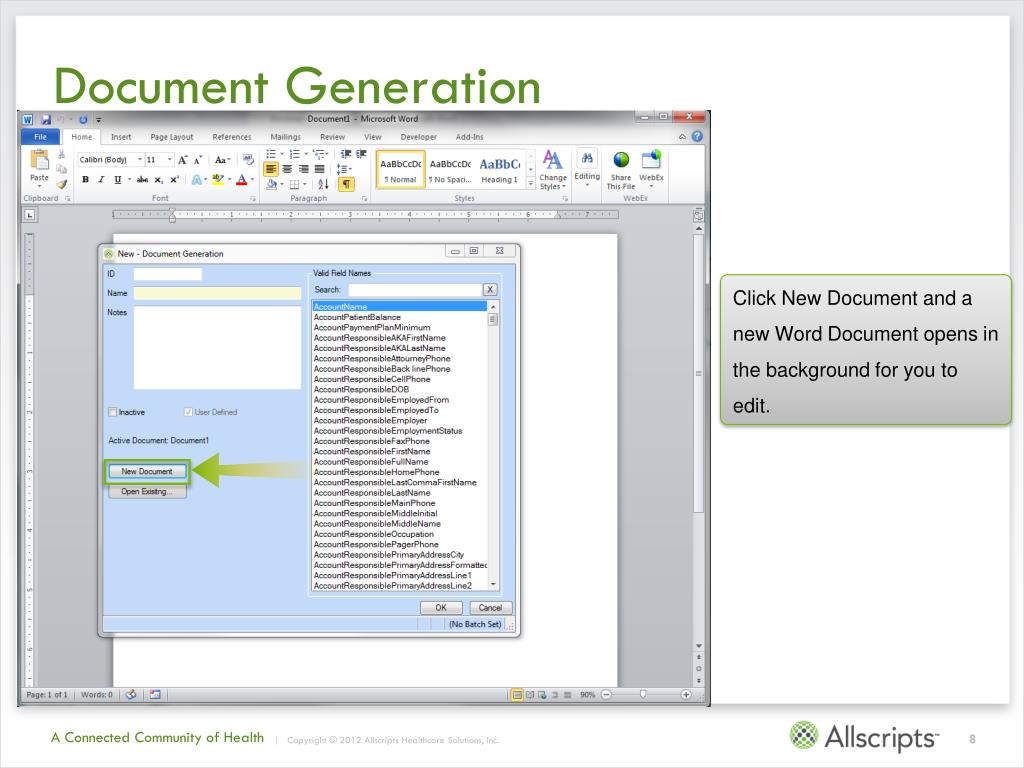Click the Cut scissors icon
1024x768 pixels.
[61, 154]
